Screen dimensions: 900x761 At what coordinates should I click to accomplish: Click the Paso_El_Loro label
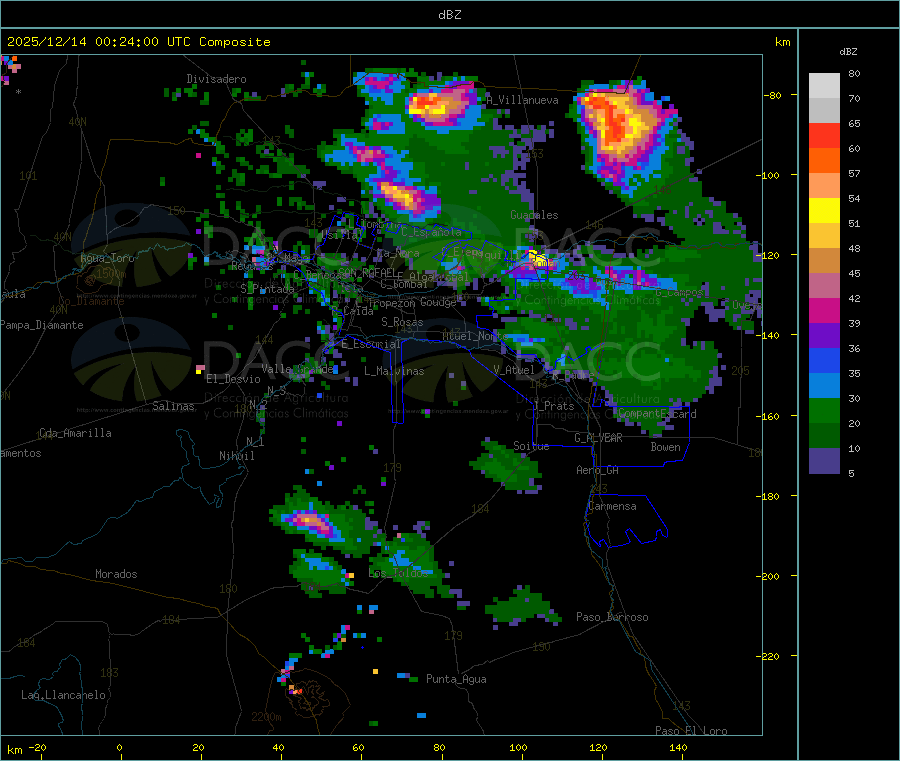point(692,731)
